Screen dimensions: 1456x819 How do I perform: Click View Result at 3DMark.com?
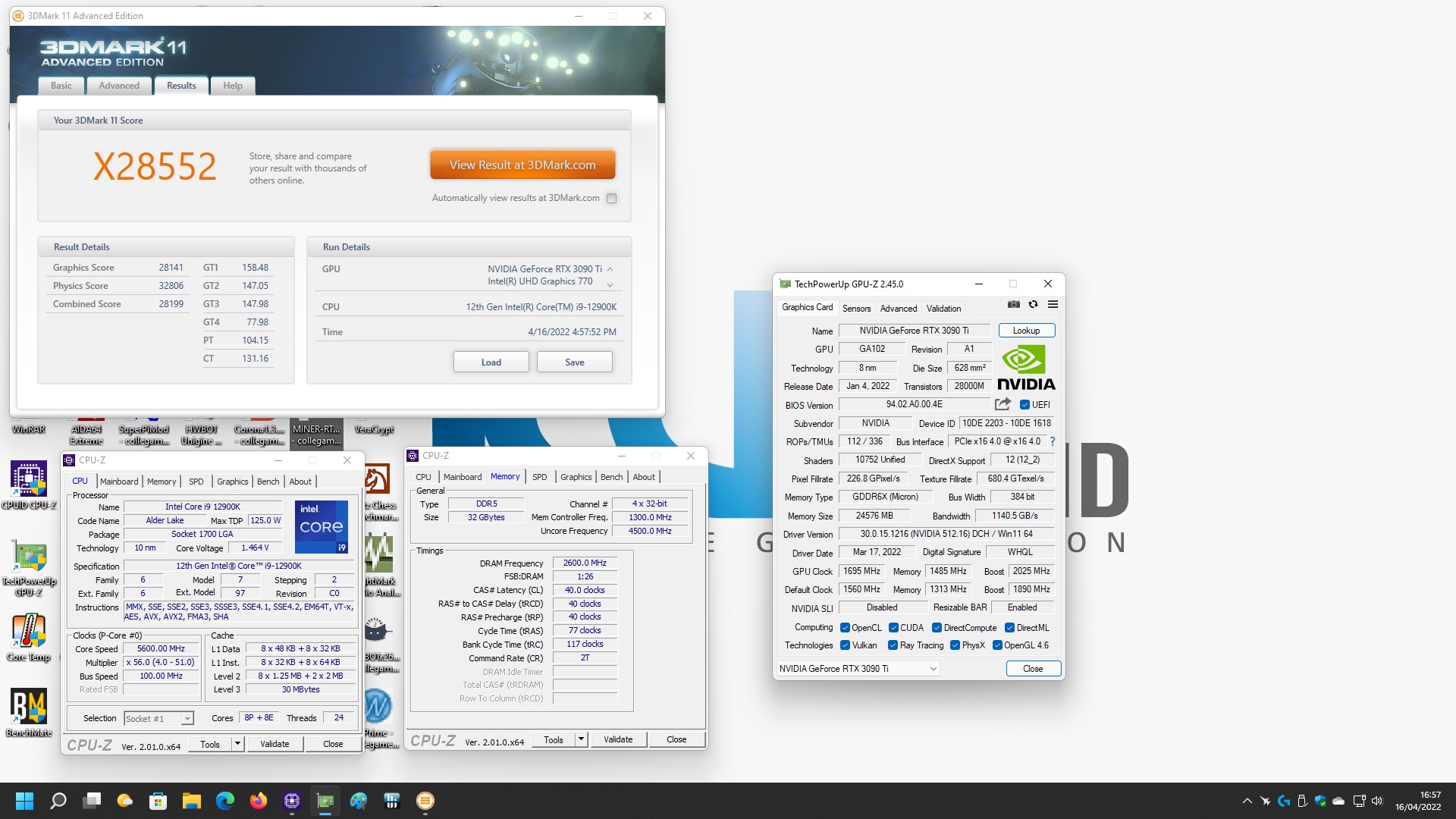522,165
